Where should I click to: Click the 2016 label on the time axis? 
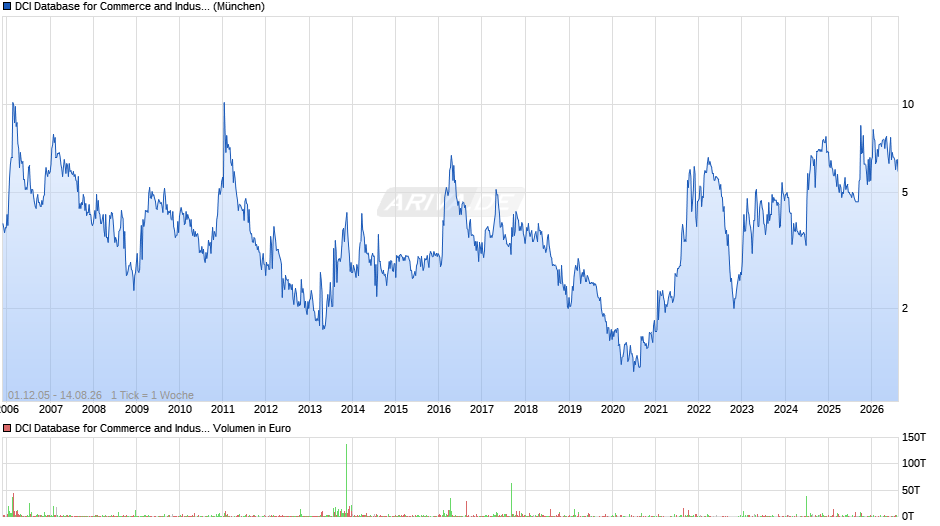[439, 409]
